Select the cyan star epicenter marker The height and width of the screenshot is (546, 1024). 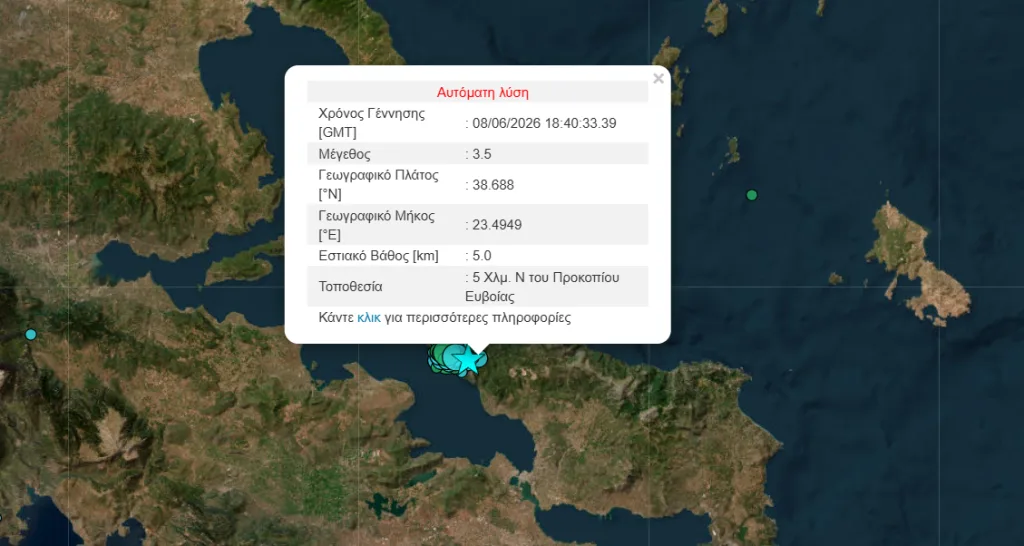point(468,361)
